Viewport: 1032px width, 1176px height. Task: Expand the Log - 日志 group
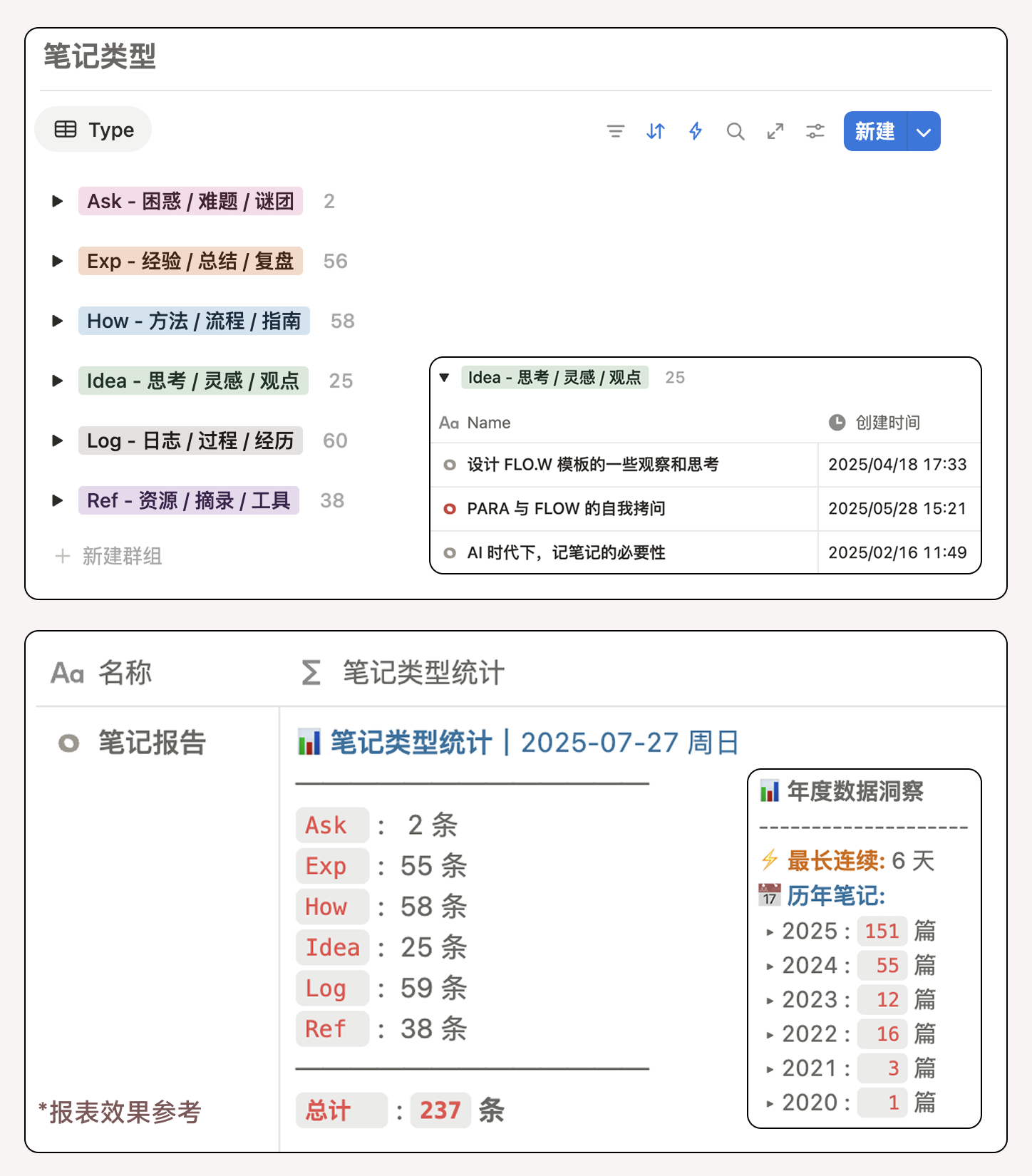tap(58, 440)
